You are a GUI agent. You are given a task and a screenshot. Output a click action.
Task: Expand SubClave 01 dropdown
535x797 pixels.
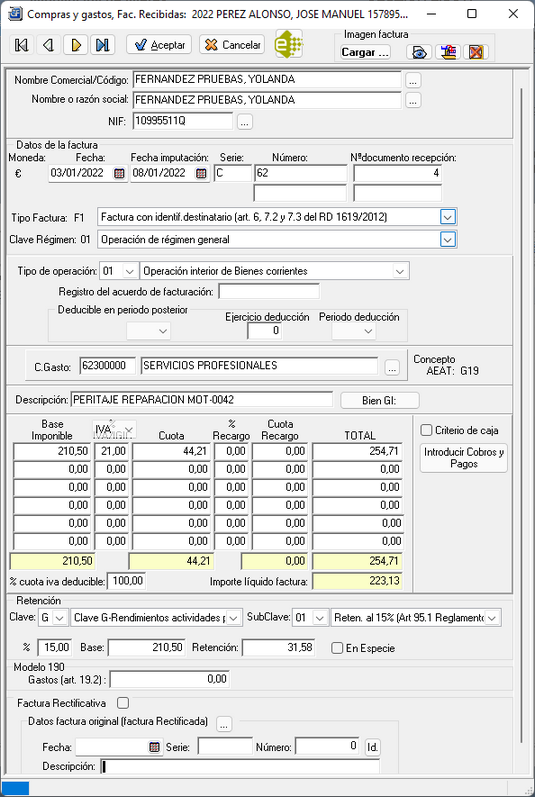pos(320,618)
